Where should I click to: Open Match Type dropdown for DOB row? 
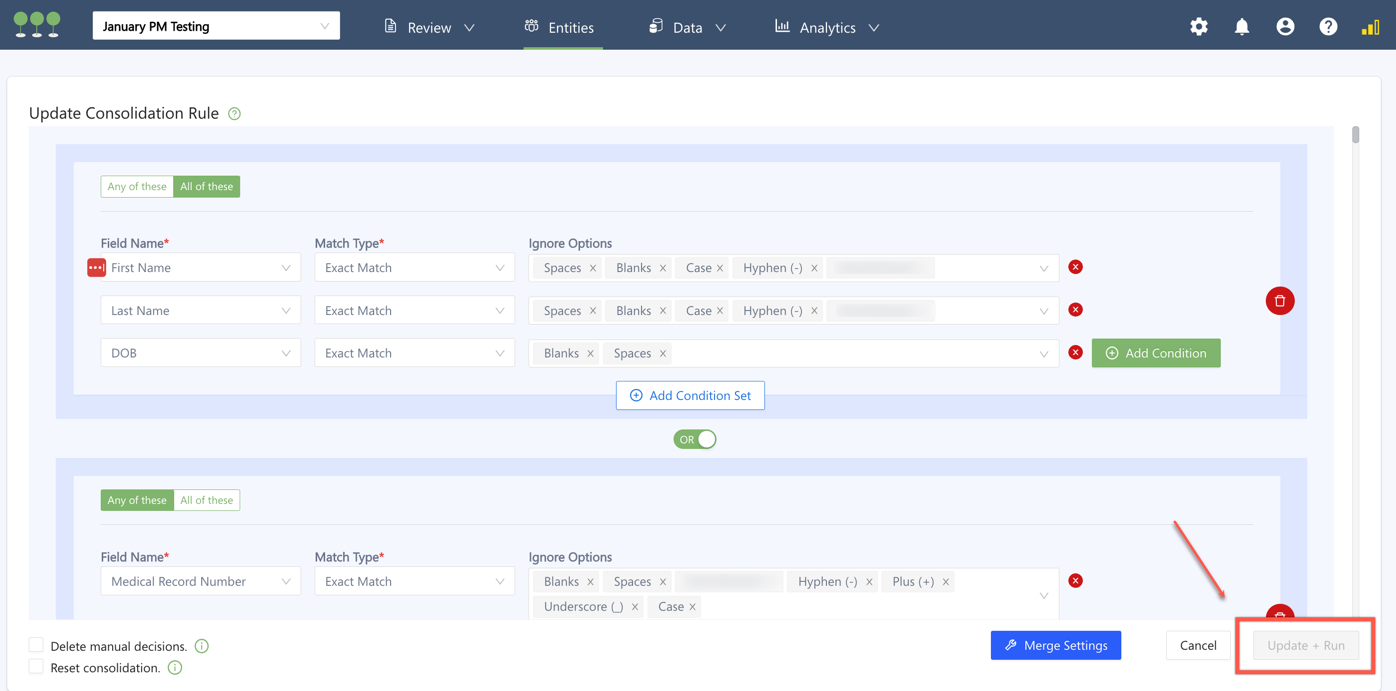pos(414,353)
